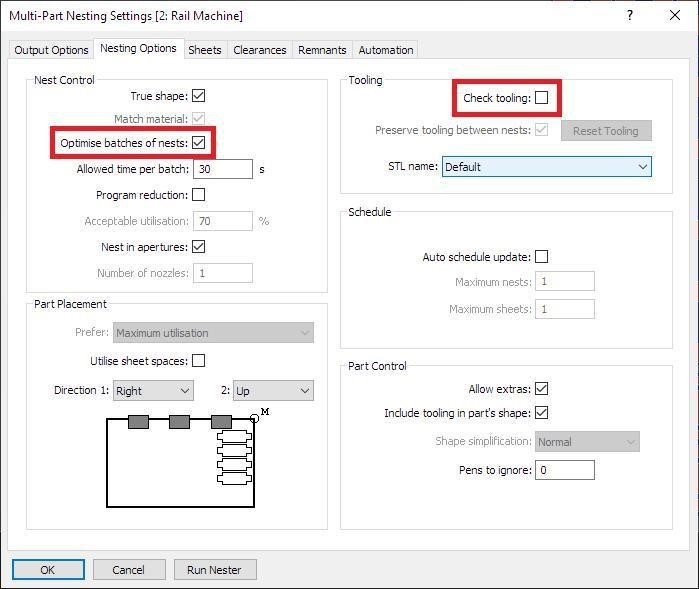699x589 pixels.
Task: Toggle the True shape checkbox
Action: (198, 96)
